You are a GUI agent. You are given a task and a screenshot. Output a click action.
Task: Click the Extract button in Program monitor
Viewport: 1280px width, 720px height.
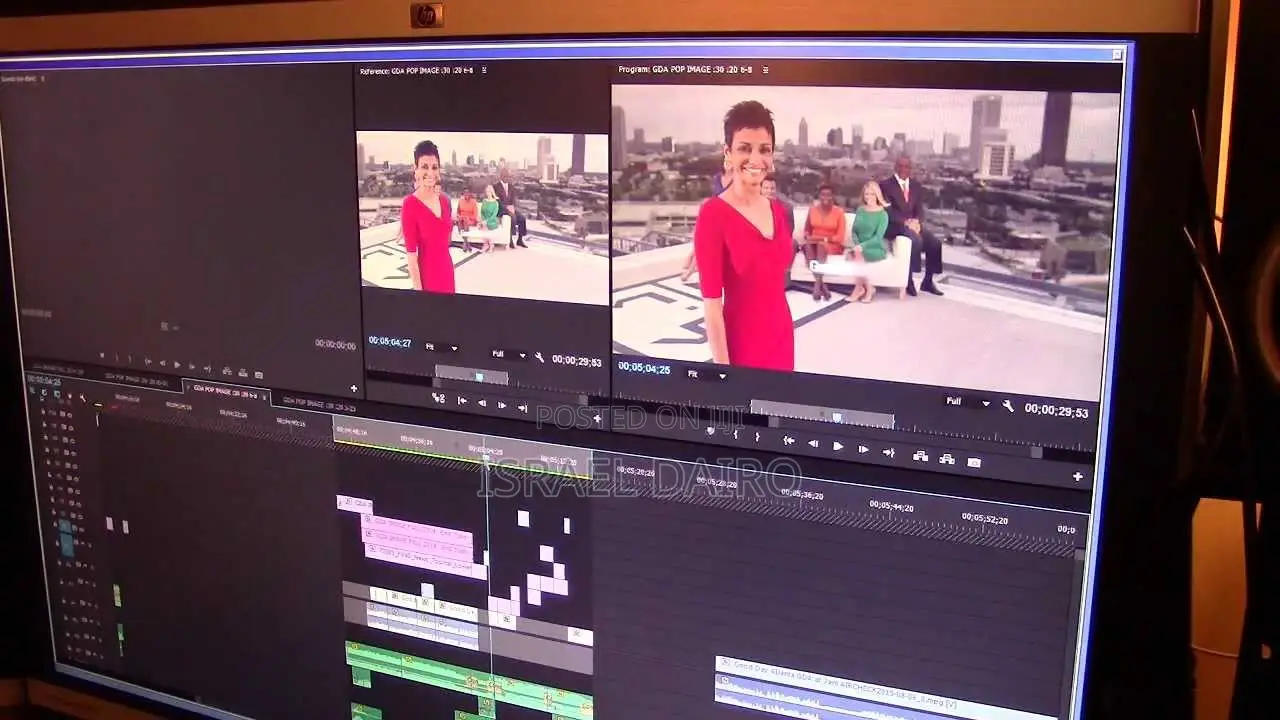(946, 459)
